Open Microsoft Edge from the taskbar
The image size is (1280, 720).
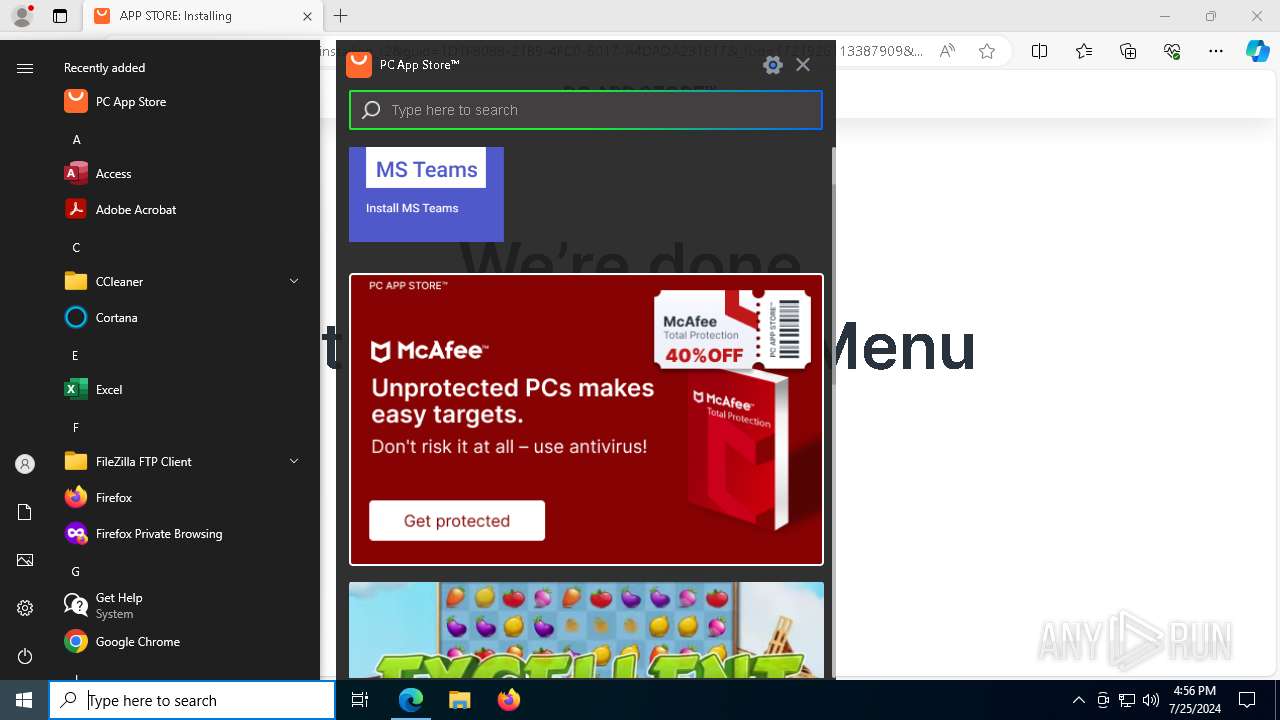(411, 700)
